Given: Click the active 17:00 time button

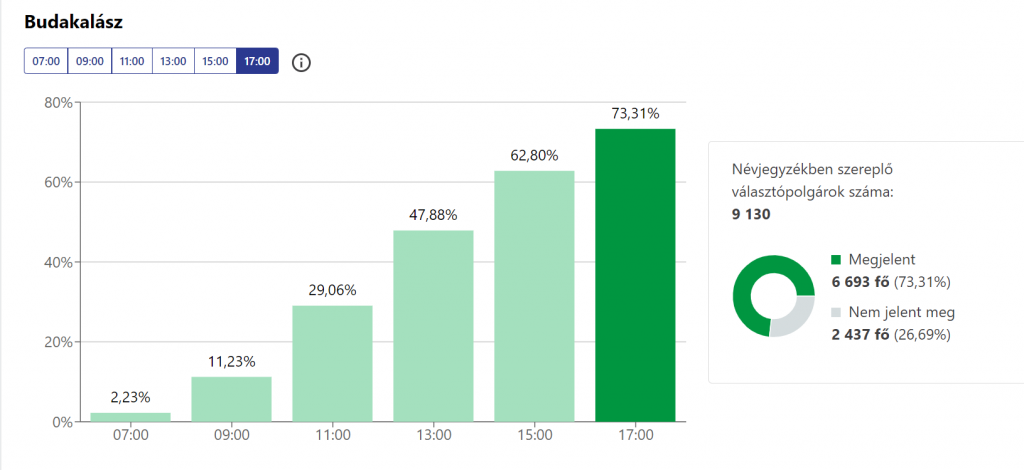Looking at the screenshot, I should coord(257,61).
